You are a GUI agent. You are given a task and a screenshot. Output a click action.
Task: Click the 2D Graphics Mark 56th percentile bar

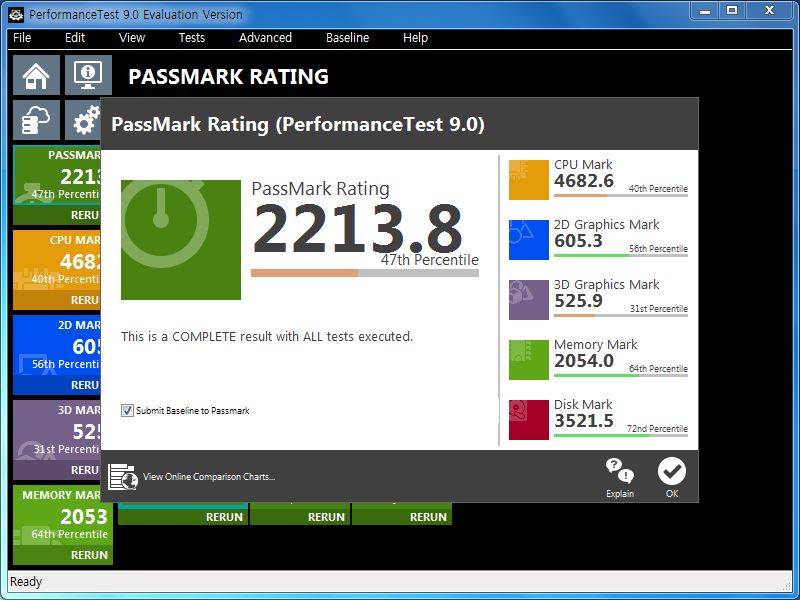click(621, 255)
